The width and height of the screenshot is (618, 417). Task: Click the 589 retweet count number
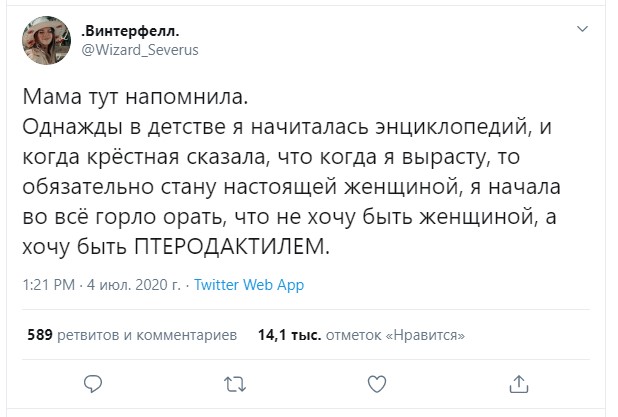(39, 336)
